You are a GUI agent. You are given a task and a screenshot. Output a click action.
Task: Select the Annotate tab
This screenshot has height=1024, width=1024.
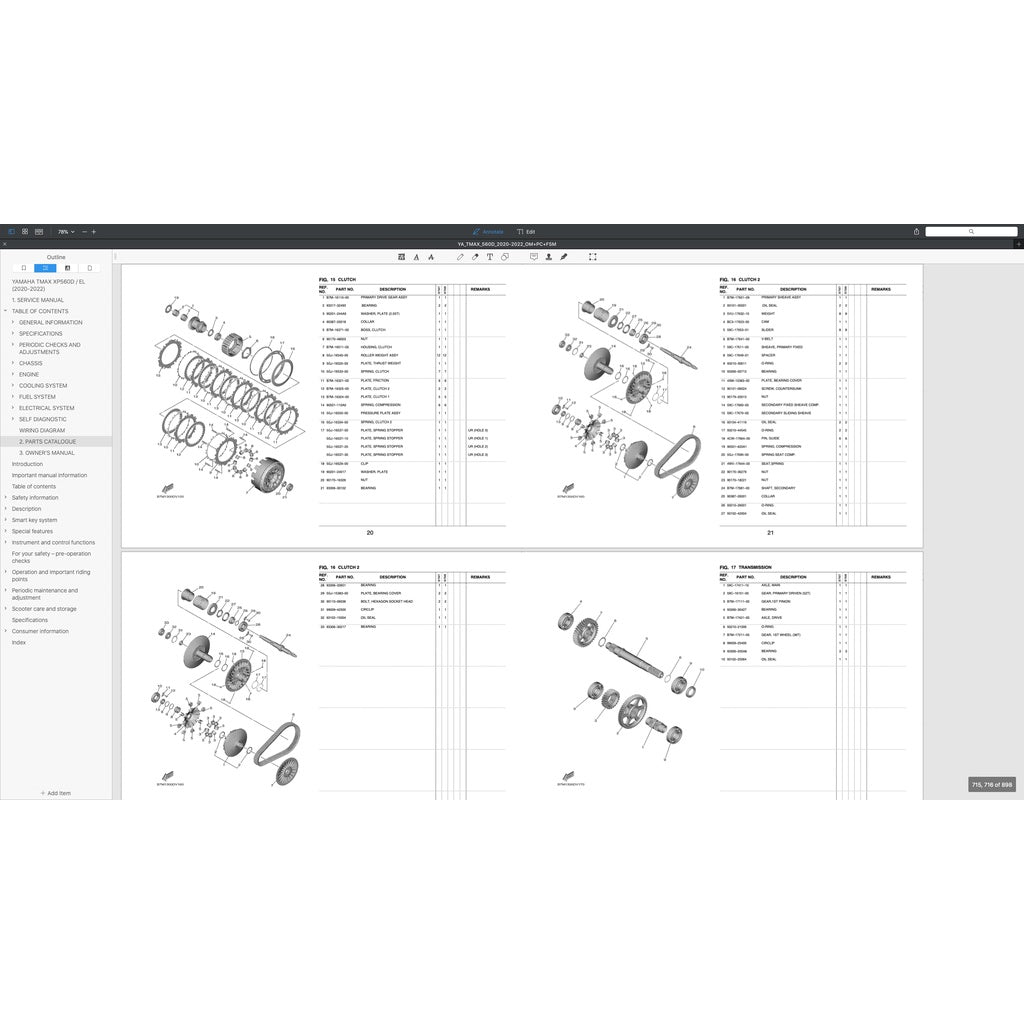489,230
